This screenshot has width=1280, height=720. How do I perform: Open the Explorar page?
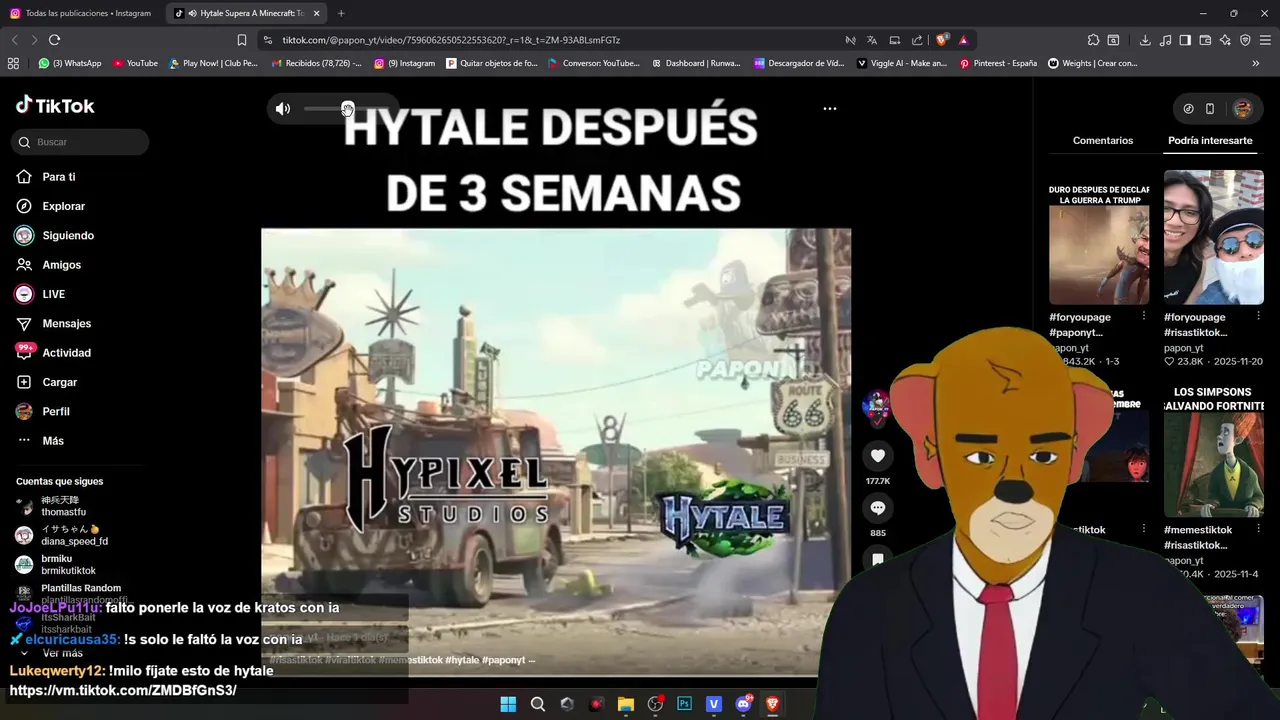pos(63,206)
